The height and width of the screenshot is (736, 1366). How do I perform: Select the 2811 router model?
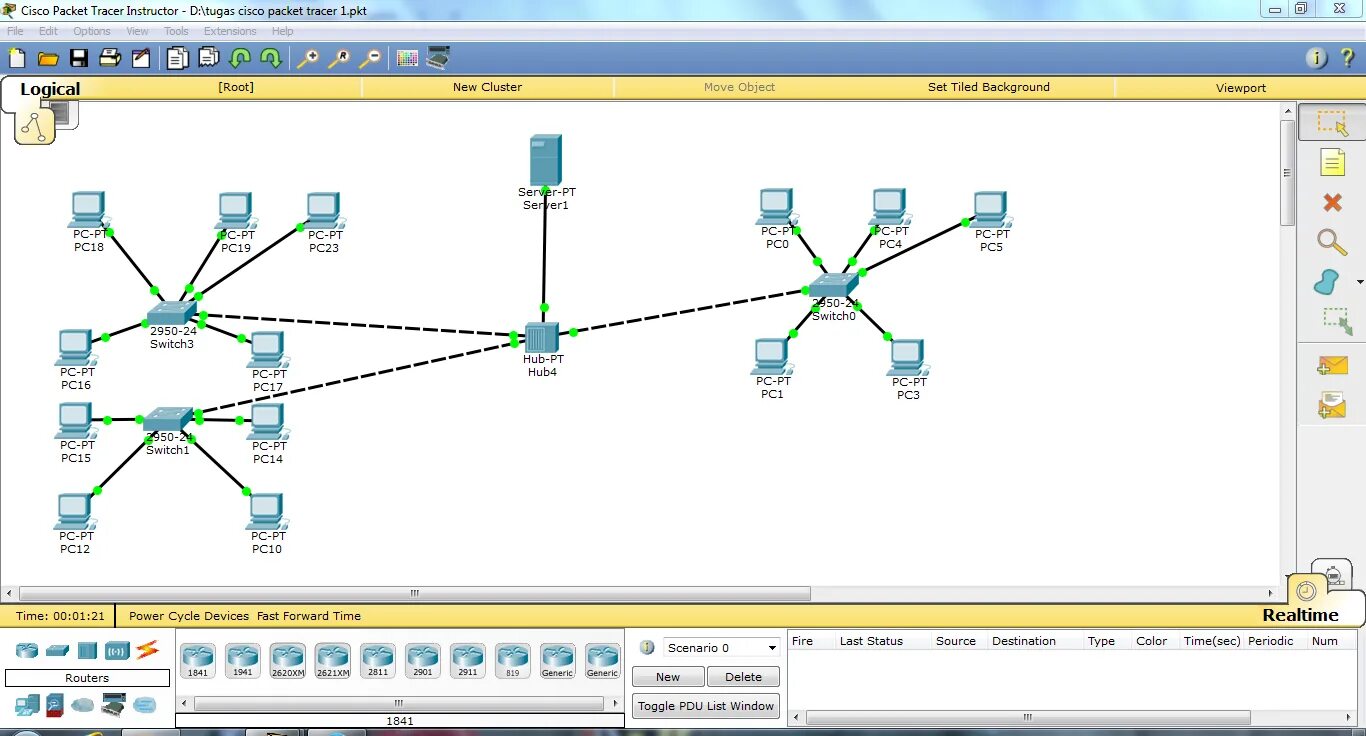pyautogui.click(x=378, y=661)
